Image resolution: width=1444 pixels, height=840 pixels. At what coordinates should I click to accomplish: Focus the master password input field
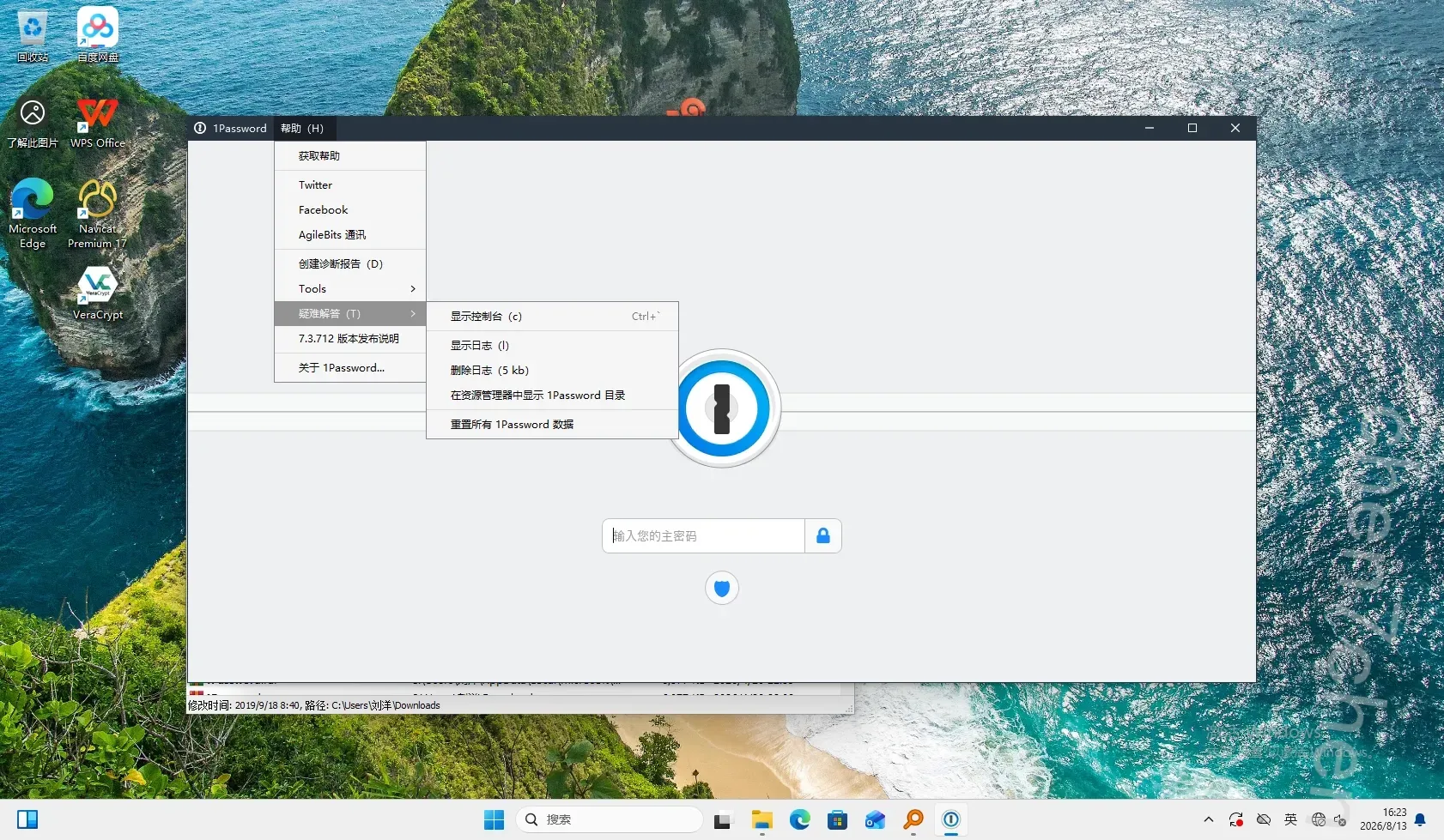pyautogui.click(x=704, y=536)
